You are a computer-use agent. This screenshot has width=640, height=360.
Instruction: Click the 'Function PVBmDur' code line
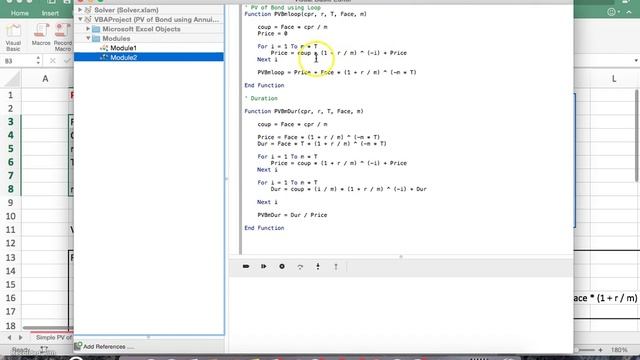click(304, 111)
